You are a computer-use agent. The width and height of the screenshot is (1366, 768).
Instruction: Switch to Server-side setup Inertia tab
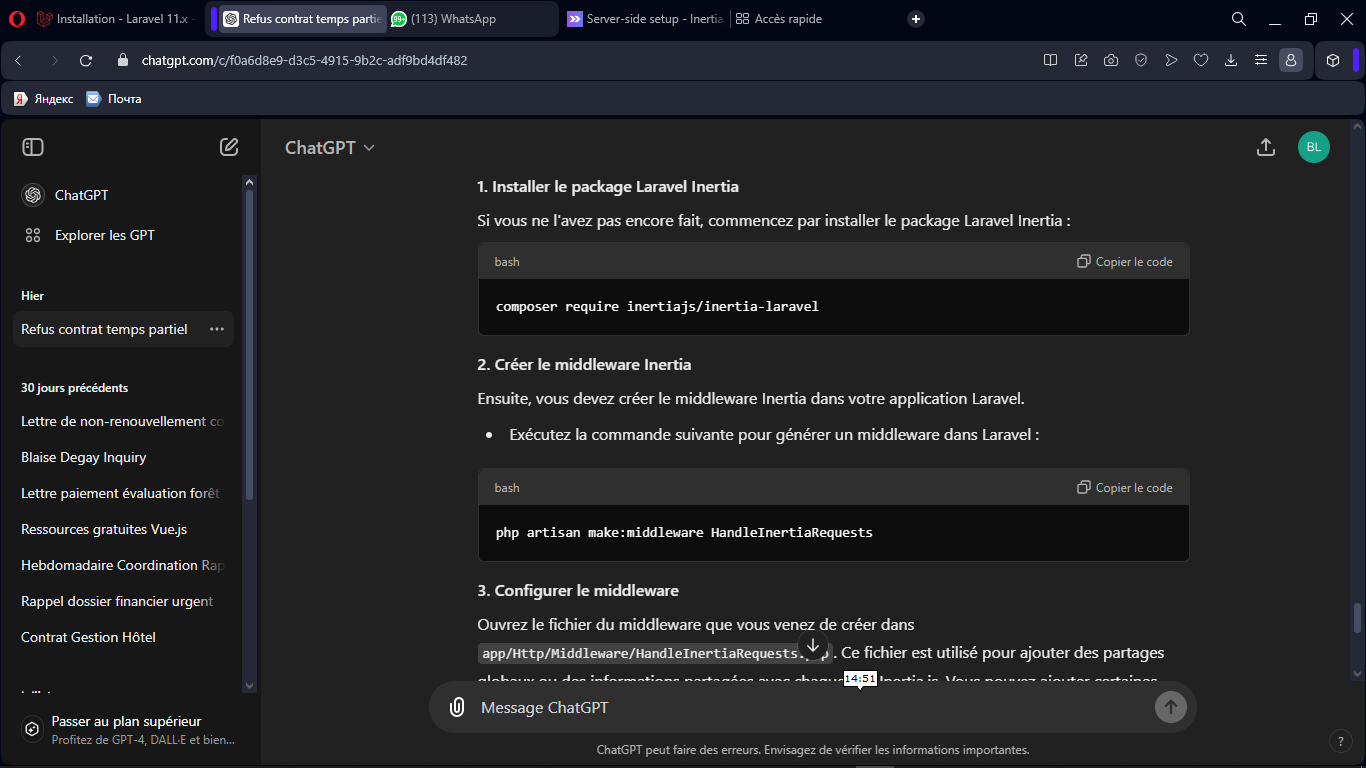click(643, 19)
